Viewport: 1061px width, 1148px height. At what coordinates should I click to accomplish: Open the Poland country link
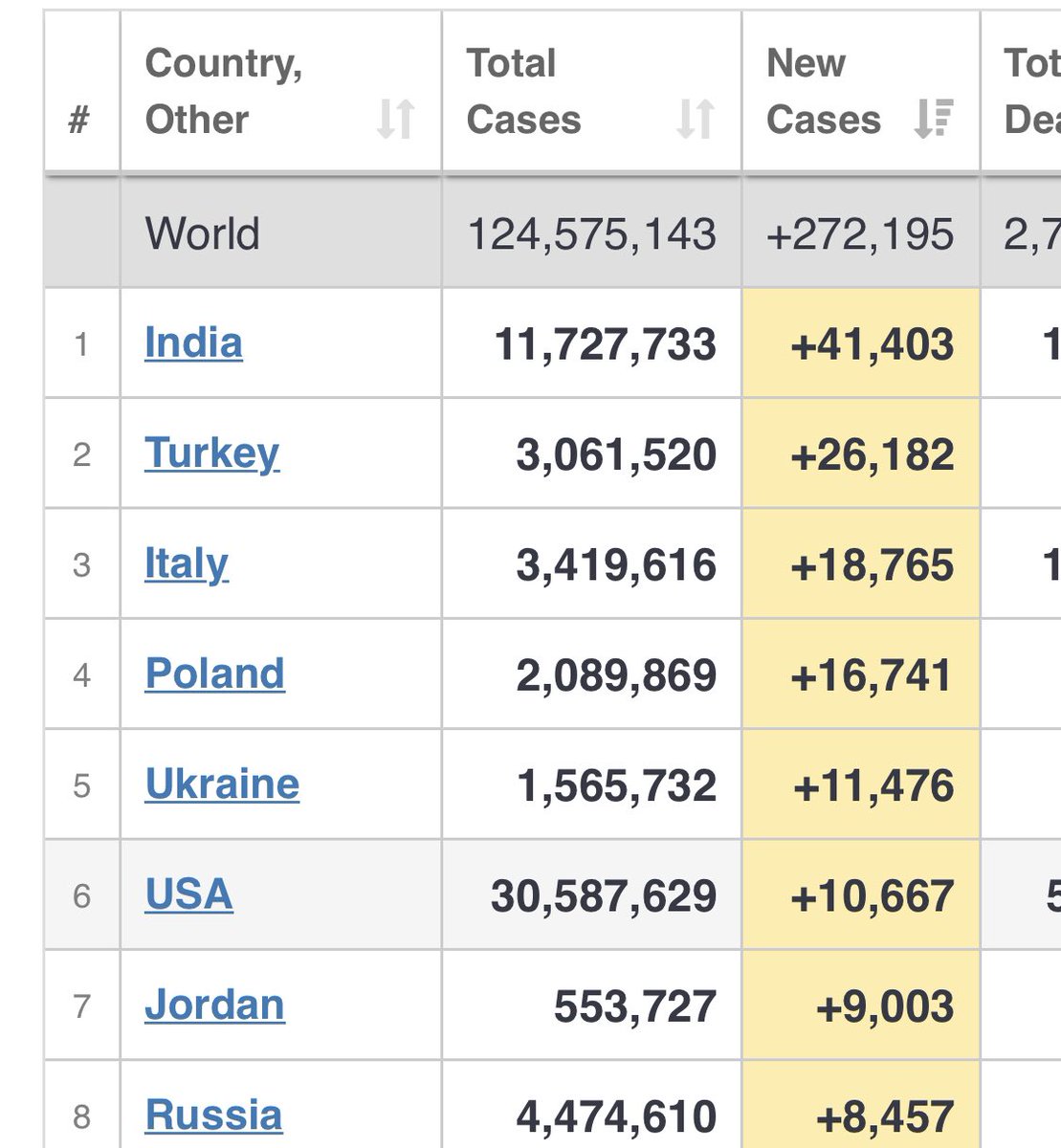[x=215, y=673]
